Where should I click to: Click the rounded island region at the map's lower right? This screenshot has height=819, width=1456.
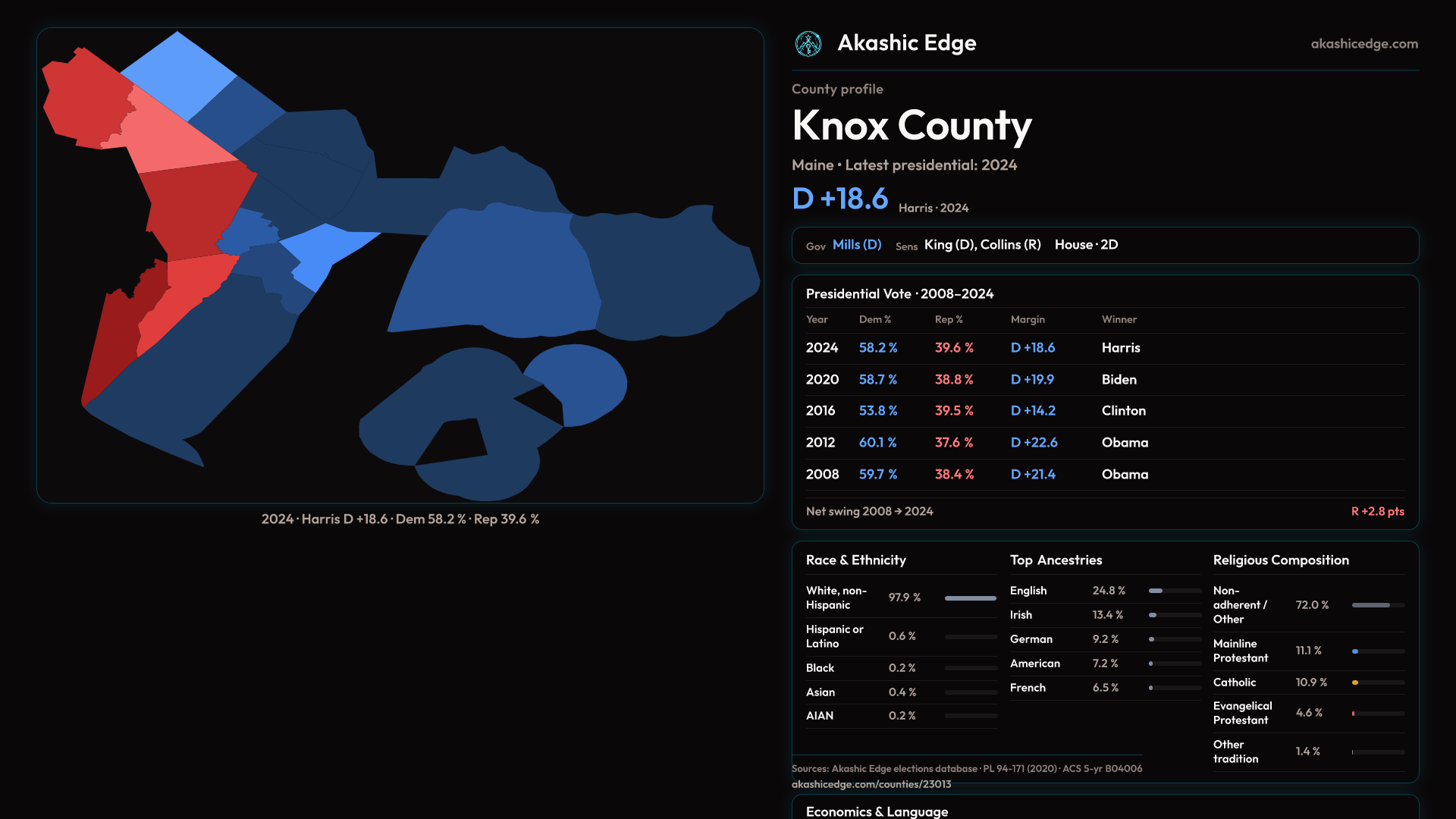tap(588, 383)
